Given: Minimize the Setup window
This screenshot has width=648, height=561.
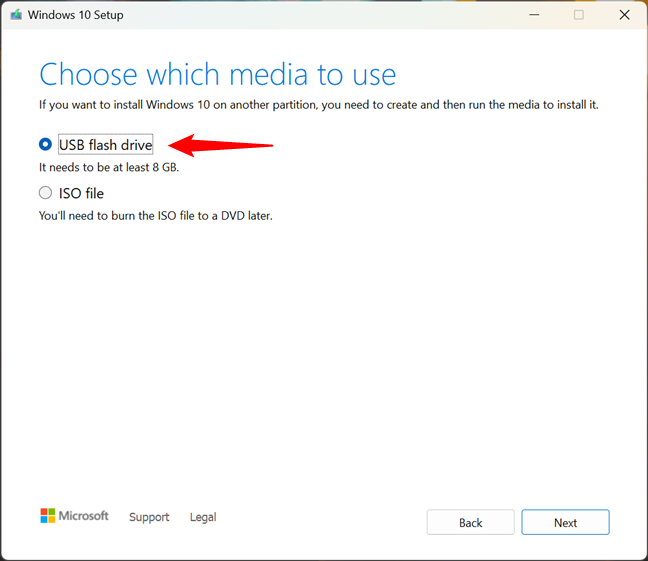Looking at the screenshot, I should tap(534, 15).
